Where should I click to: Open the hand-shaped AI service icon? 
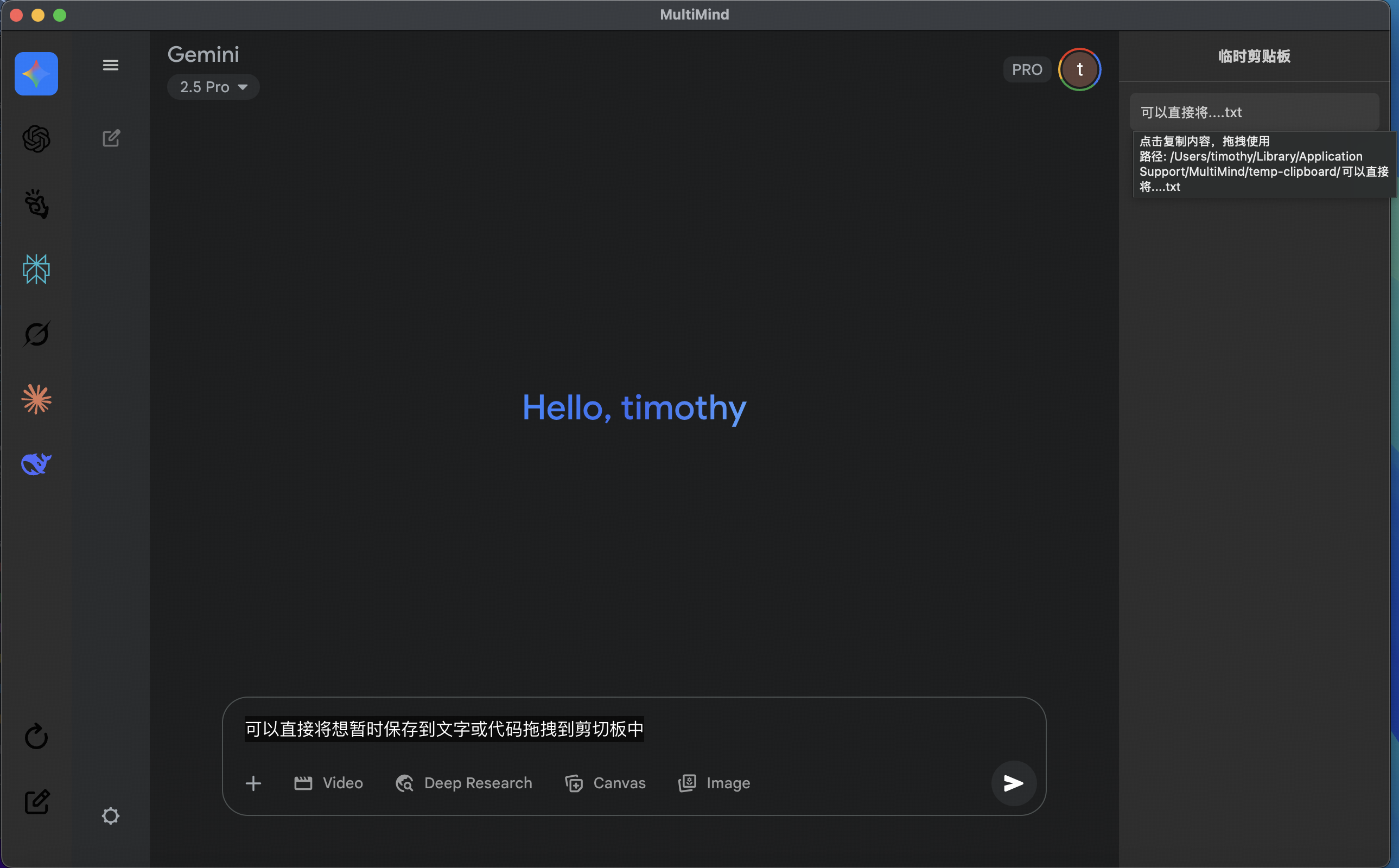pos(36,204)
